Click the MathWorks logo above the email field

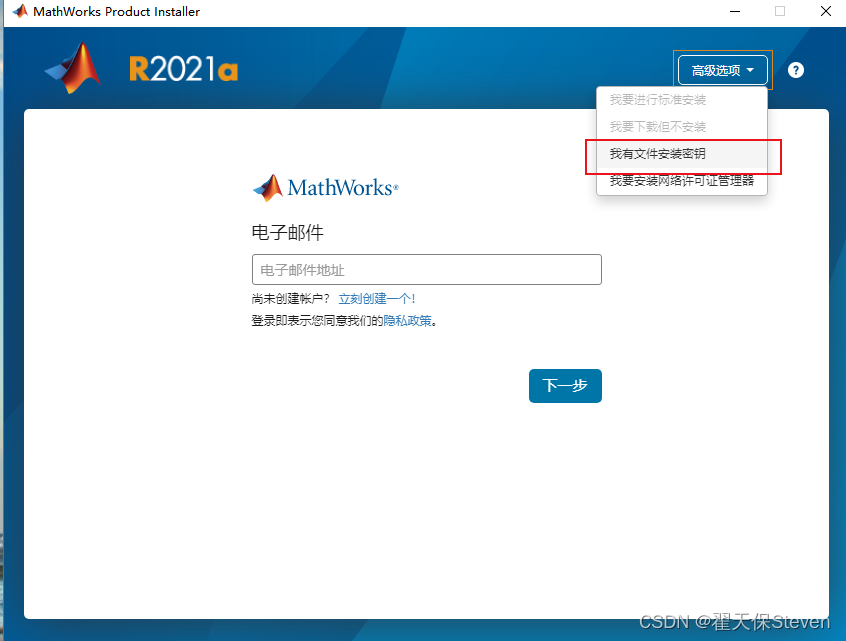coord(325,188)
